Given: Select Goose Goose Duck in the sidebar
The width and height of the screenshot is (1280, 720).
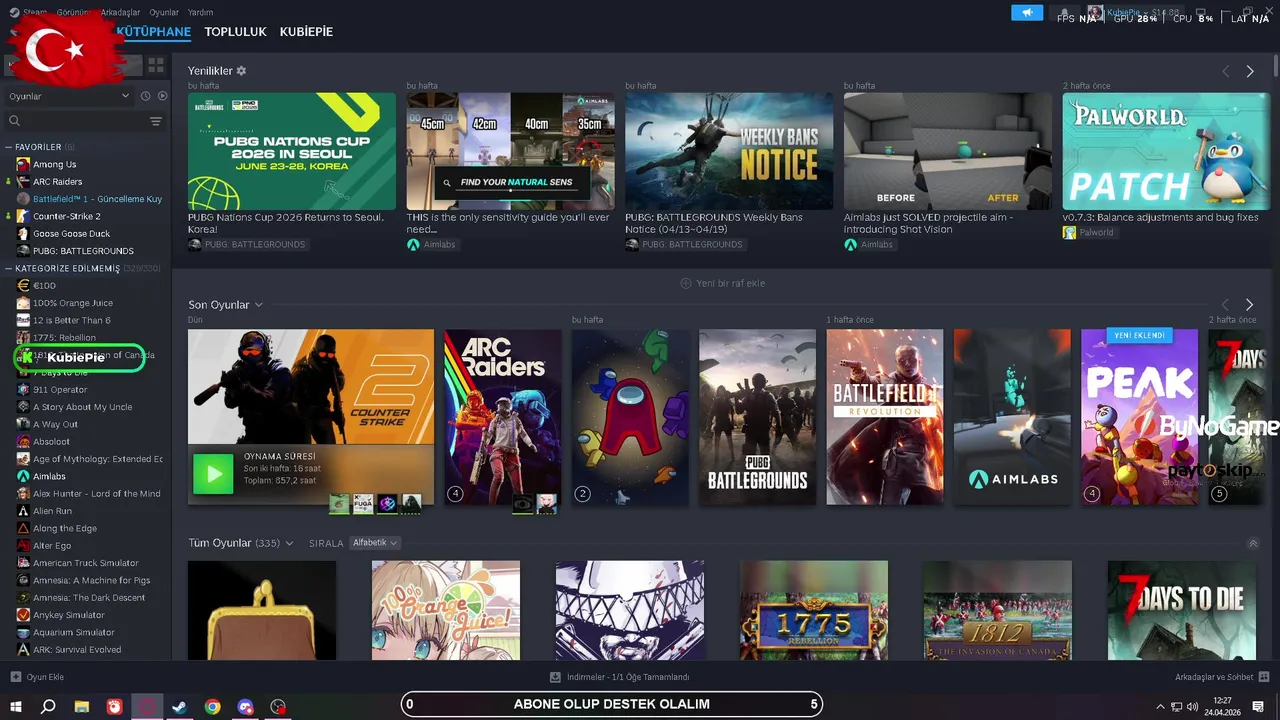Looking at the screenshot, I should (x=71, y=234).
